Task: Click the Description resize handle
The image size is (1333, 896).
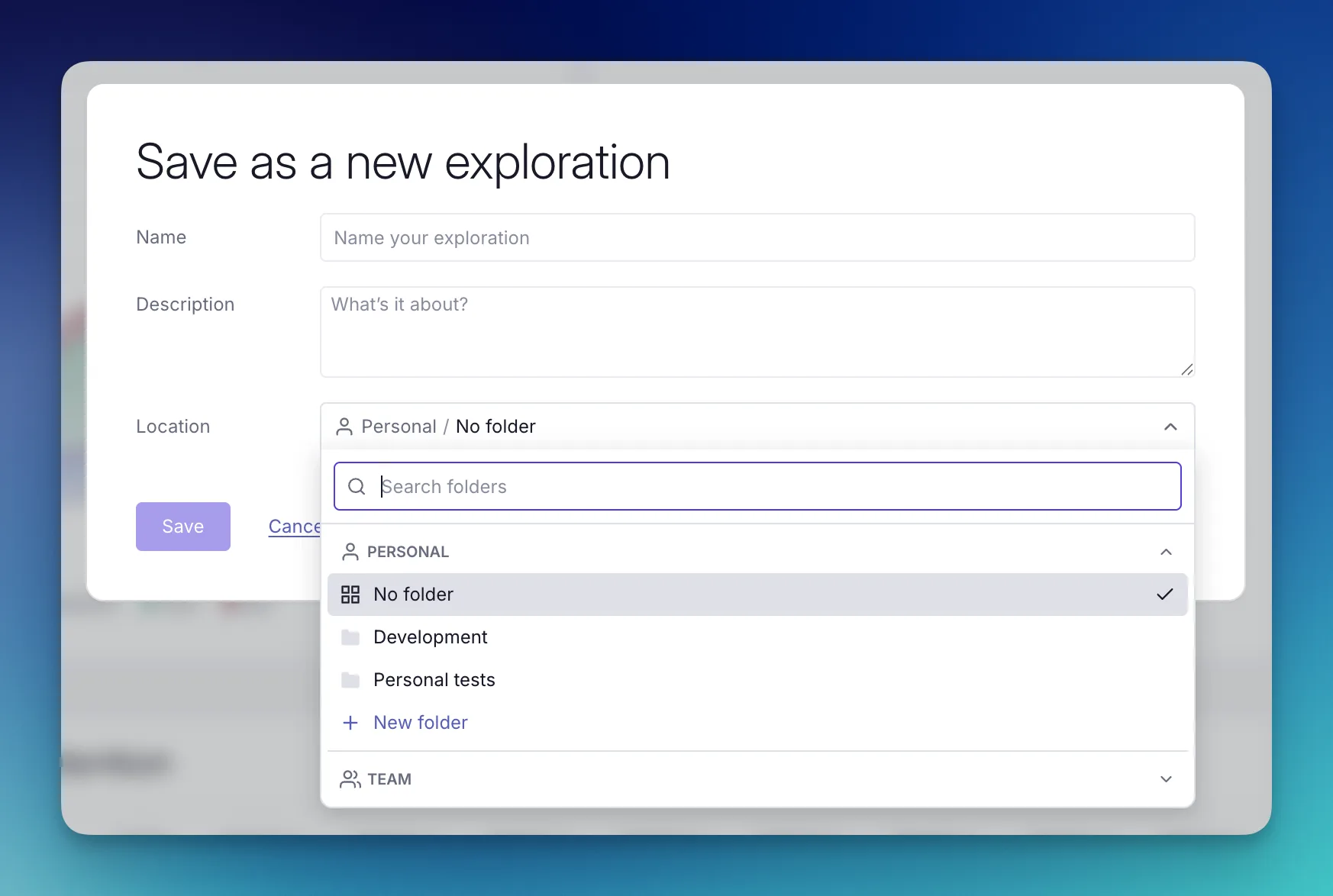Action: (1186, 369)
